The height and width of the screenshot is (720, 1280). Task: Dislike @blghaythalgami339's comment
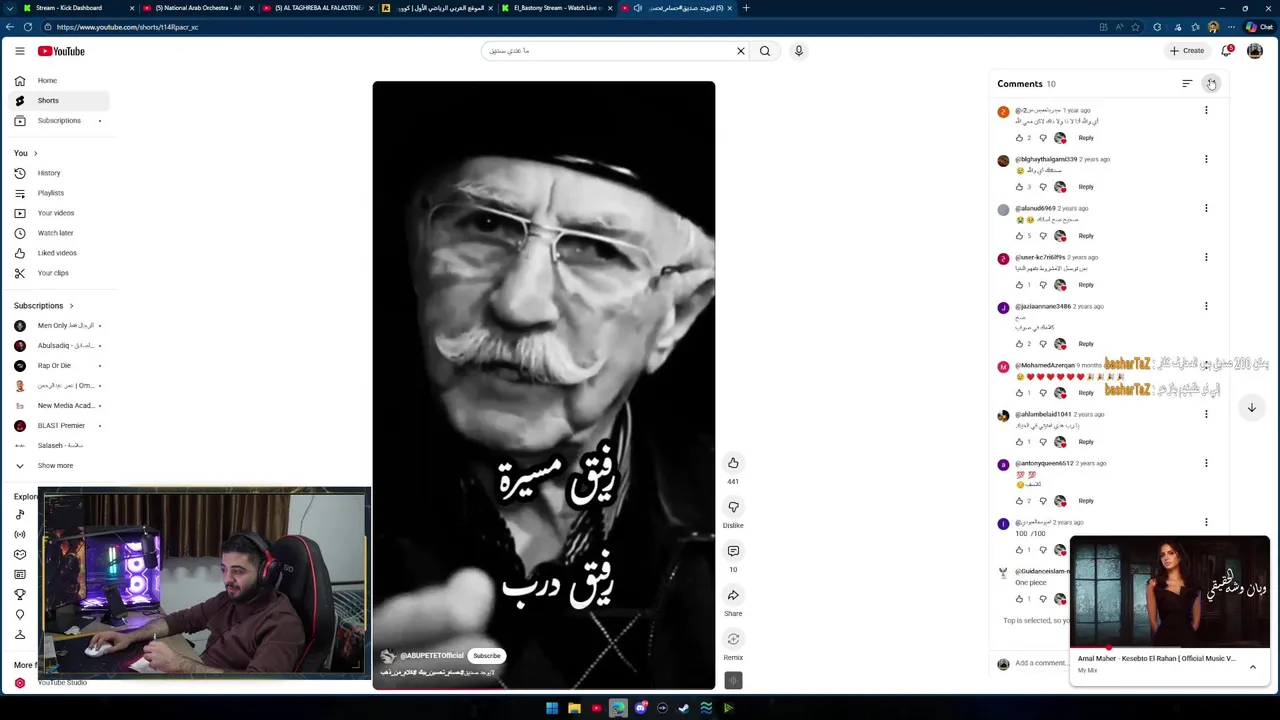1043,187
